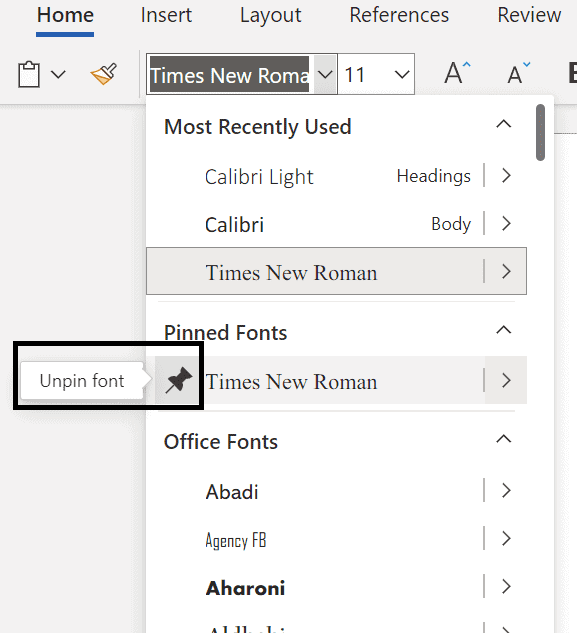Screen dimensions: 577x633
Task: Select Times New Roman under Pinned Fonts
Action: point(342,380)
